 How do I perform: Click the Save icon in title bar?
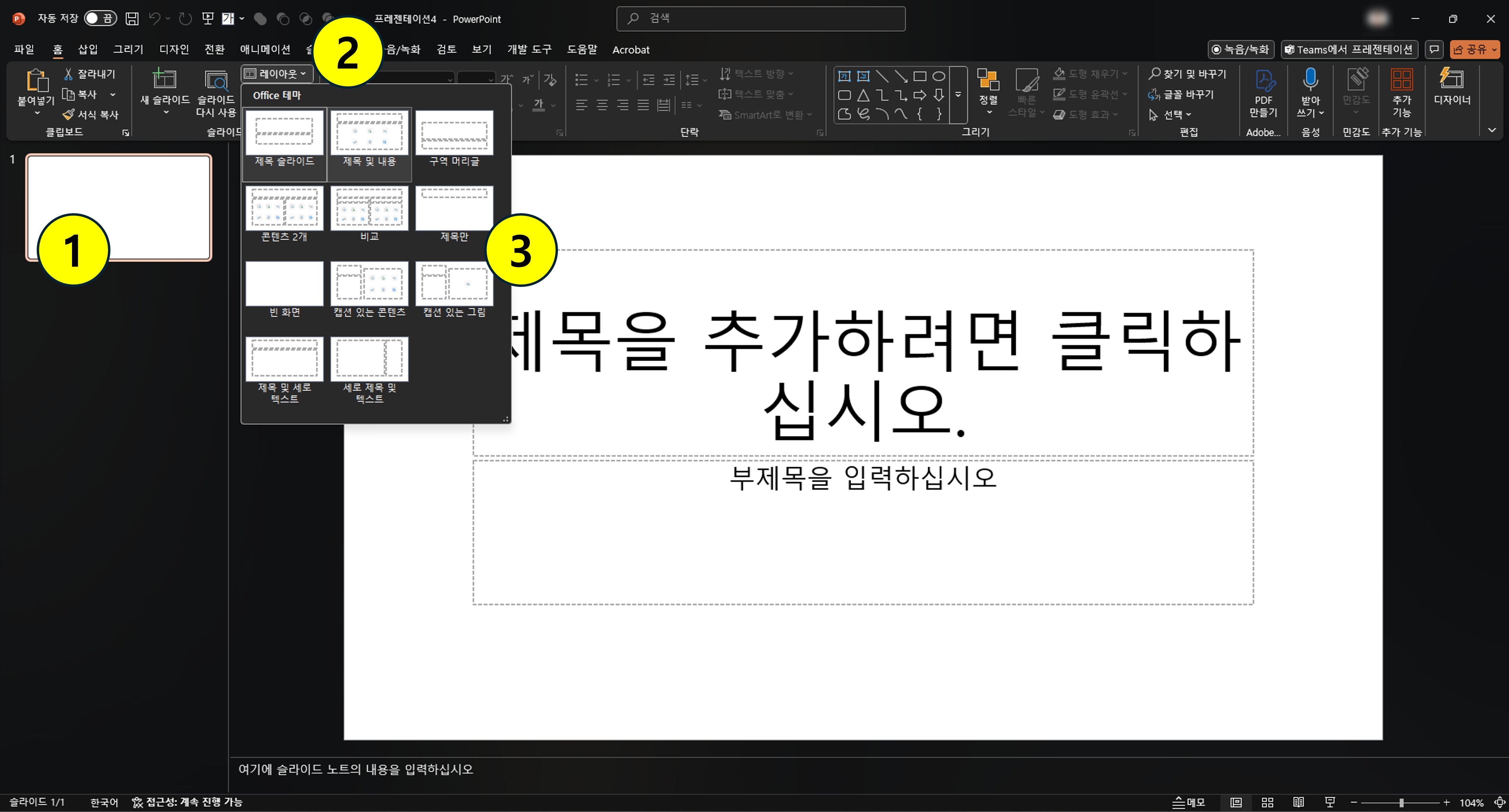point(132,19)
